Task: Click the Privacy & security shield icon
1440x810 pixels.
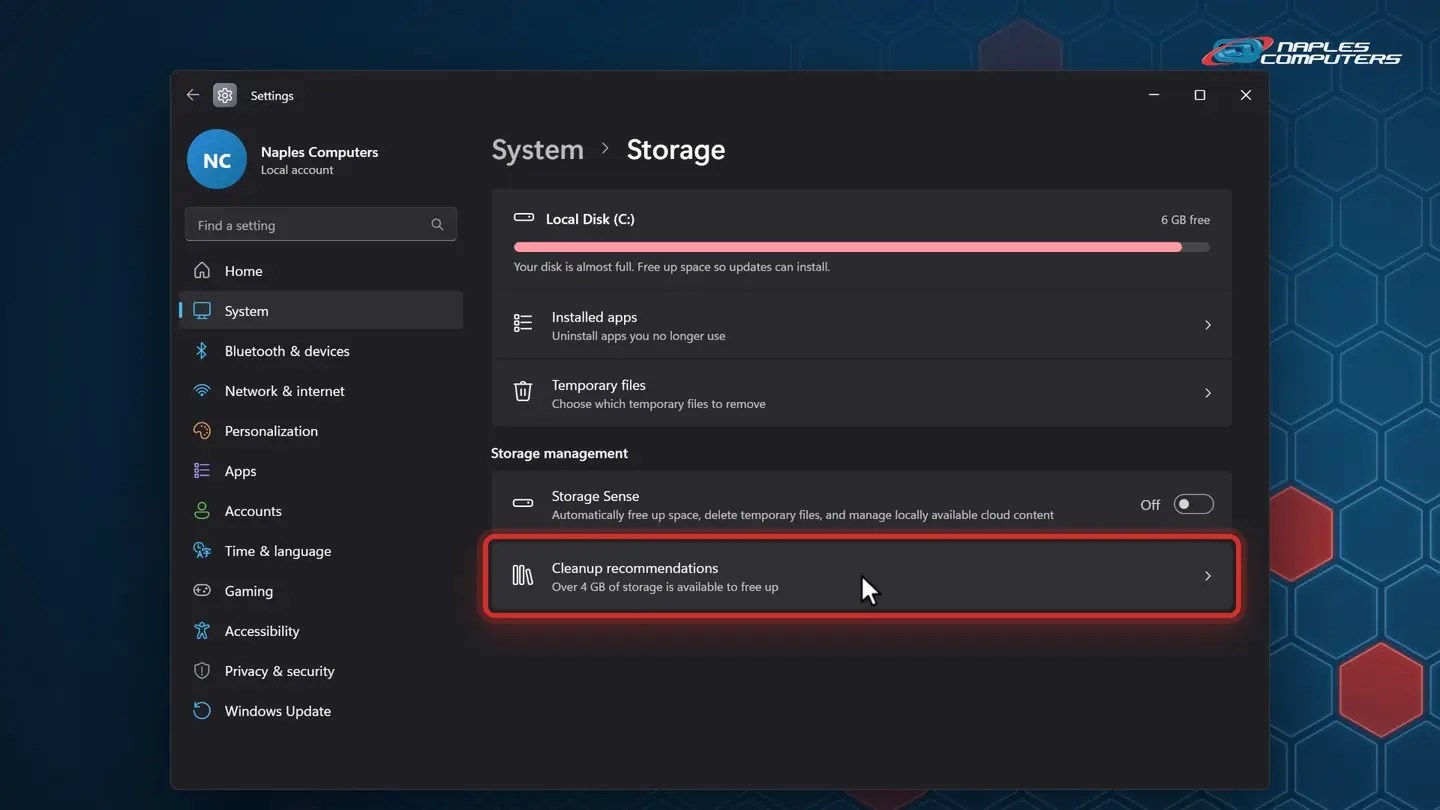Action: [x=202, y=671]
